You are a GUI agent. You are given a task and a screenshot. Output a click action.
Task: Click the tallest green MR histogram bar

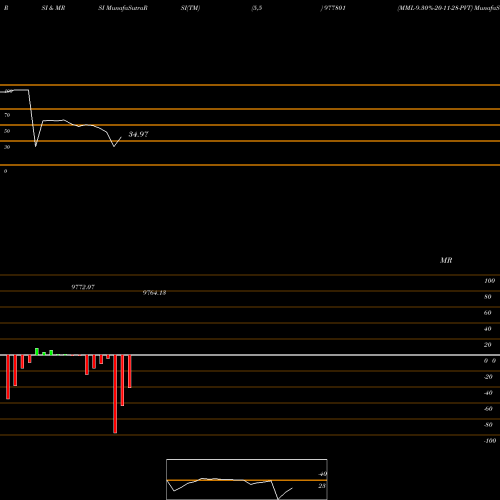(37, 352)
